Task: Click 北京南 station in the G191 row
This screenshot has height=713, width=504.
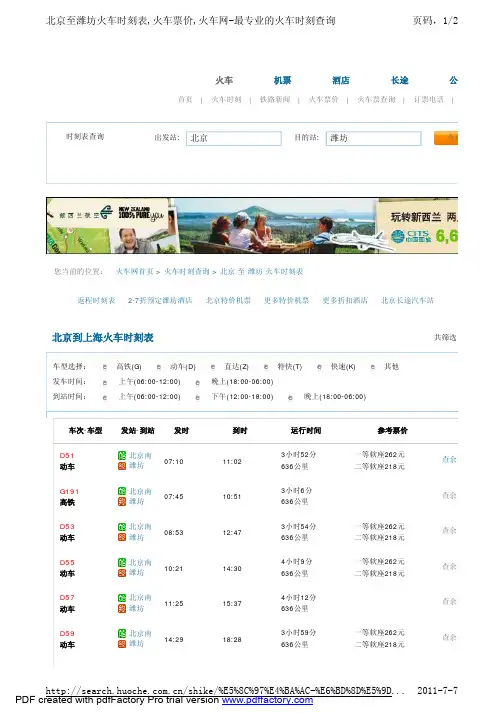Action: [140, 491]
